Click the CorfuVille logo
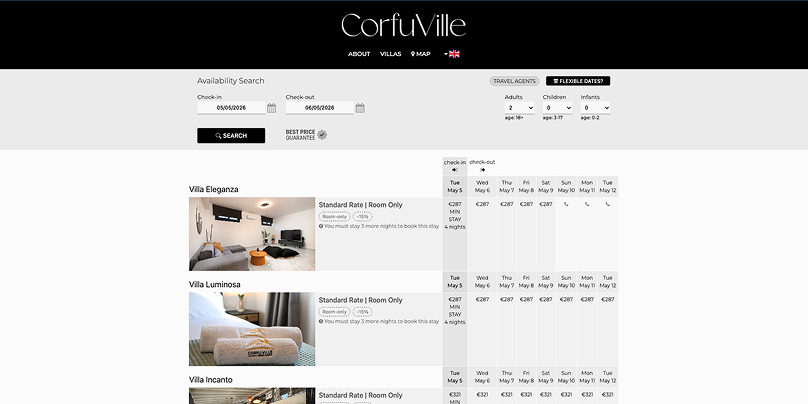 tap(403, 25)
